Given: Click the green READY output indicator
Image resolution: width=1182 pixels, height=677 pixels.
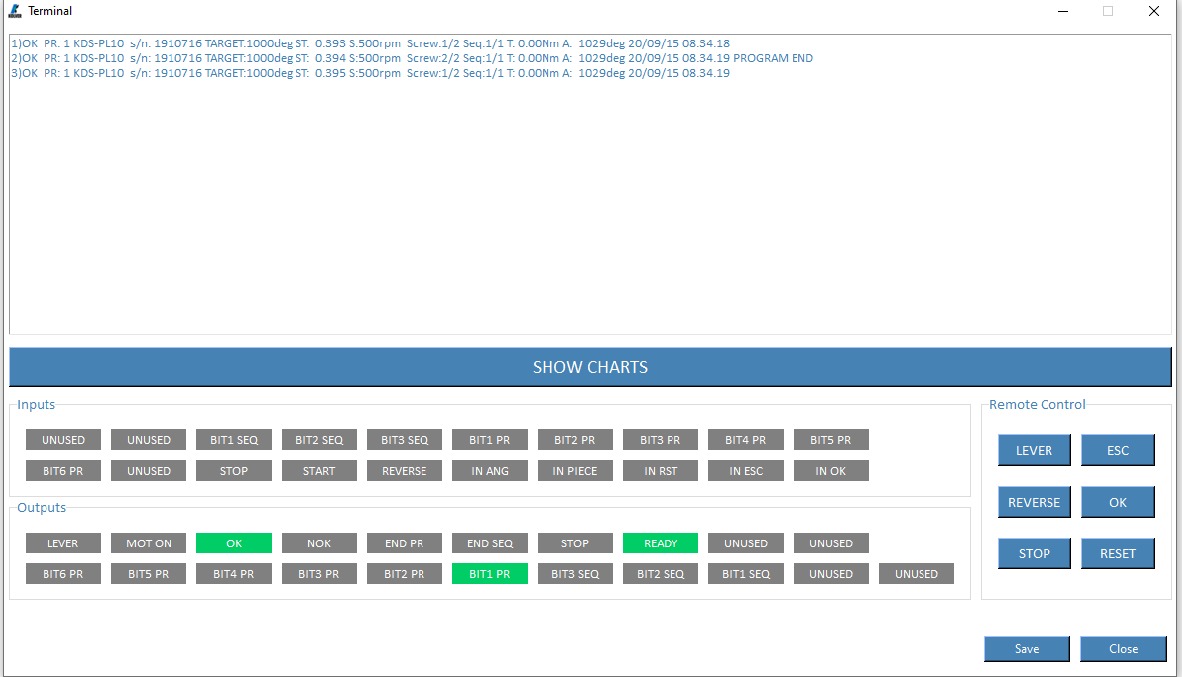Looking at the screenshot, I should [660, 544].
